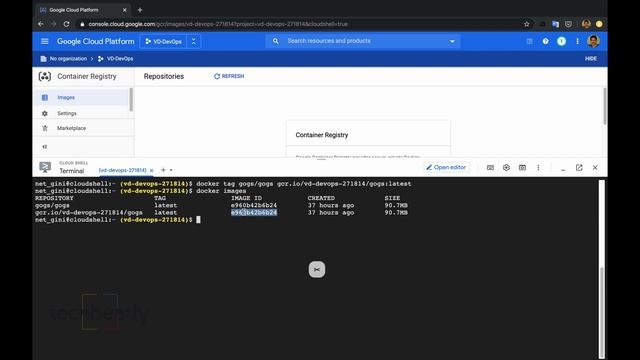Open the notifications badge icon
The width and height of the screenshot is (640, 360).
coord(561,41)
